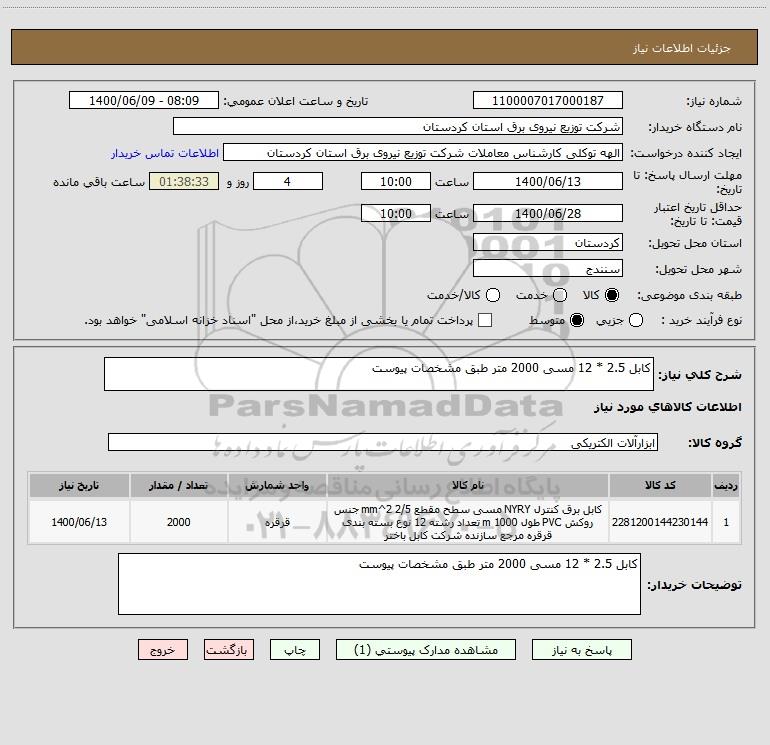Click the NYRY cable product name cell
The image size is (770, 745).
coord(468,522)
